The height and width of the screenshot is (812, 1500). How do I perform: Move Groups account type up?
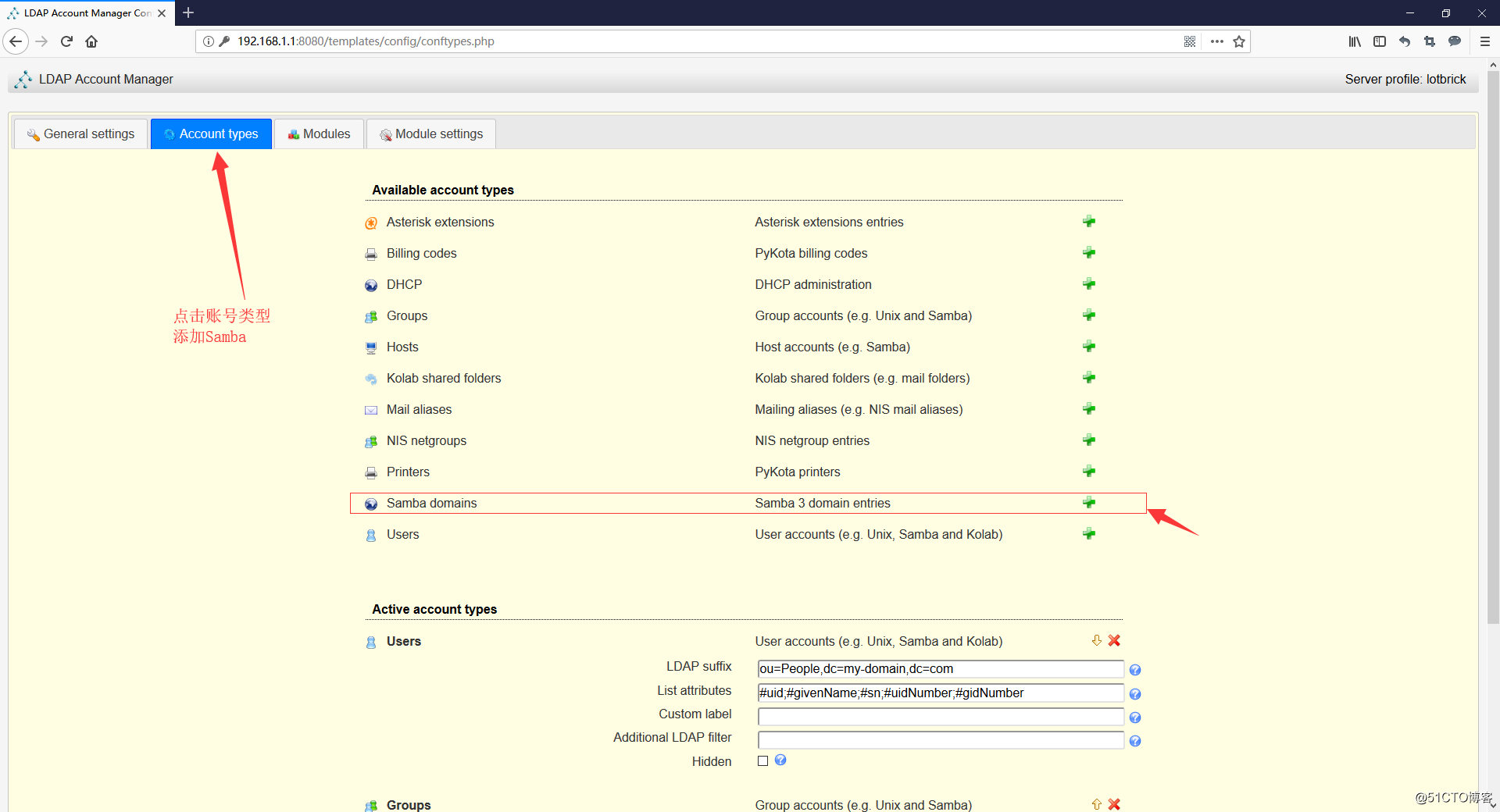point(1097,804)
